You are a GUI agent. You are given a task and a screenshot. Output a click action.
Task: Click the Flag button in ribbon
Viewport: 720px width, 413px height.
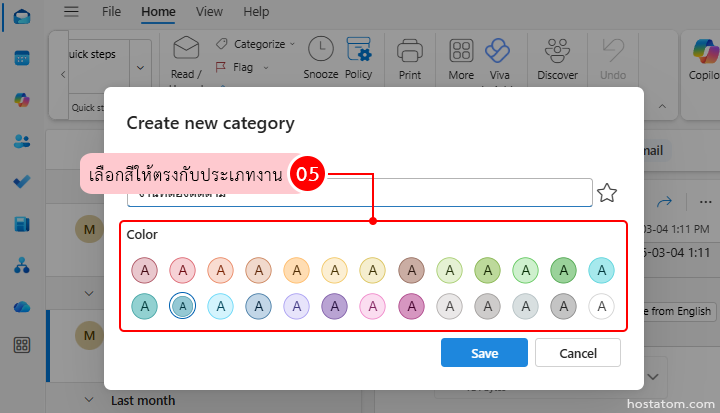(x=234, y=68)
